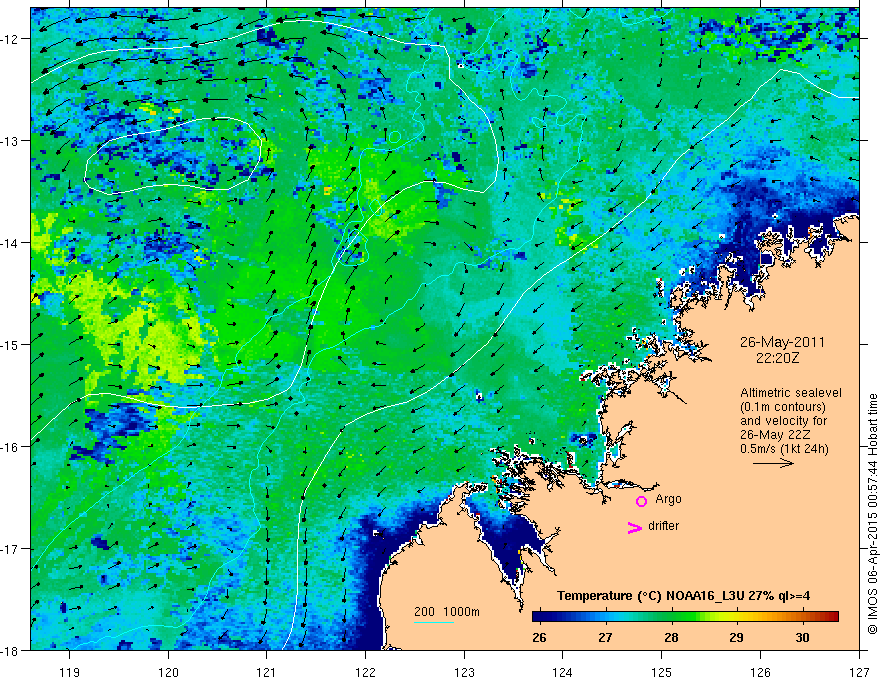Click the 200 1000m depth label
880x680 pixels.
click(447, 612)
